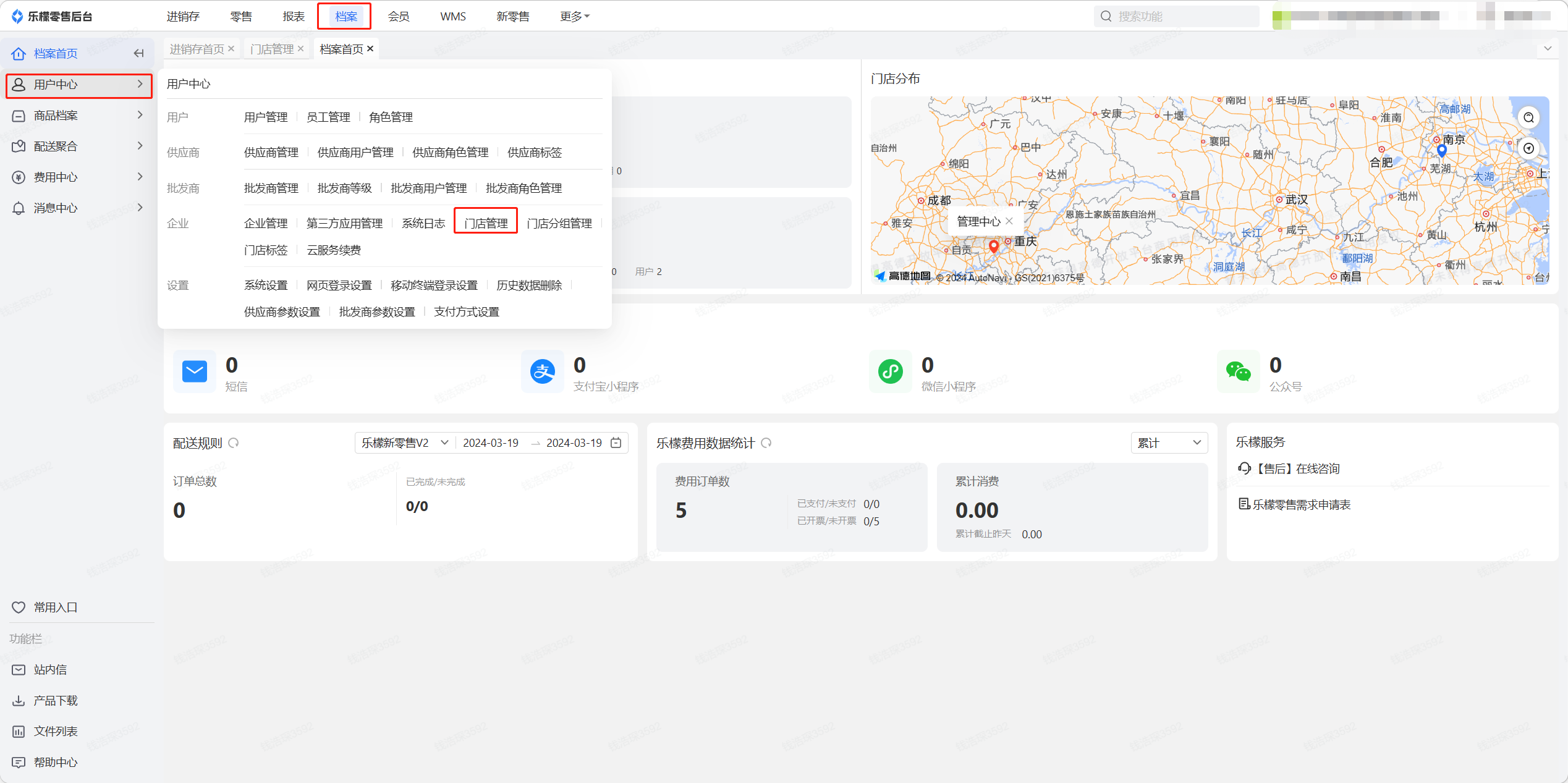Open 用户管理 link
This screenshot has width=1568, height=783.
[266, 117]
